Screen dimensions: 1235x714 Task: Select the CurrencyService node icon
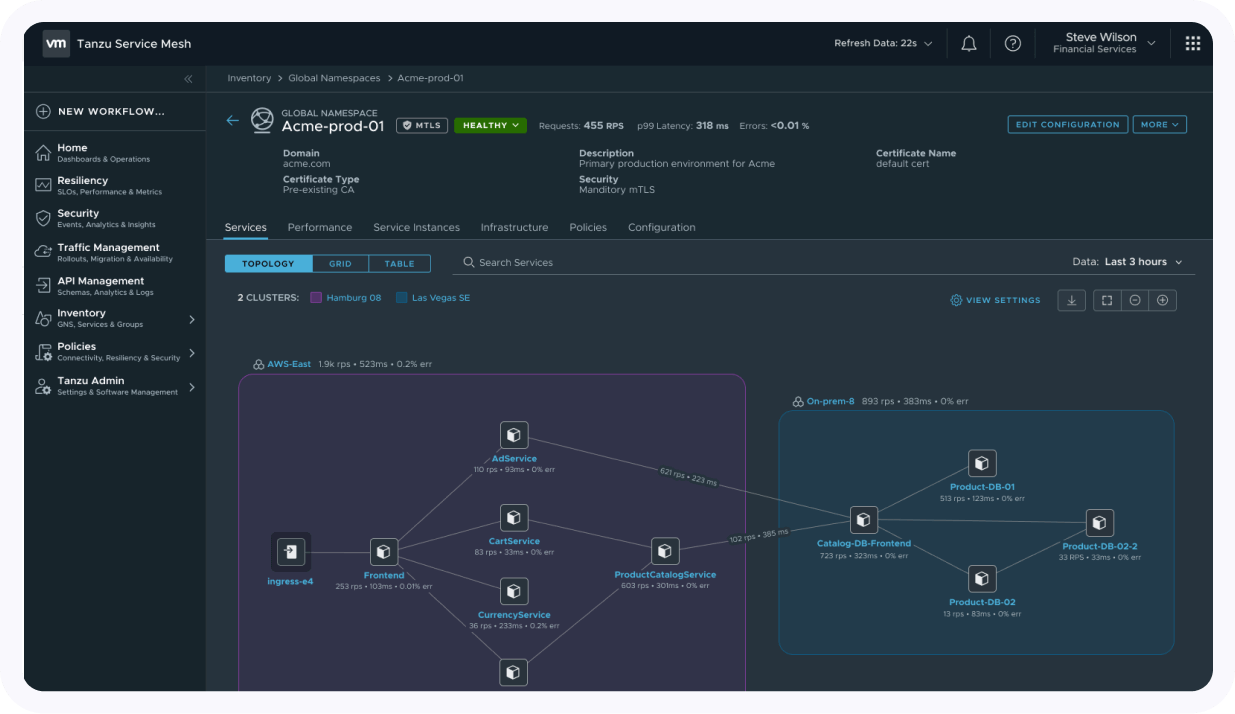[514, 592]
